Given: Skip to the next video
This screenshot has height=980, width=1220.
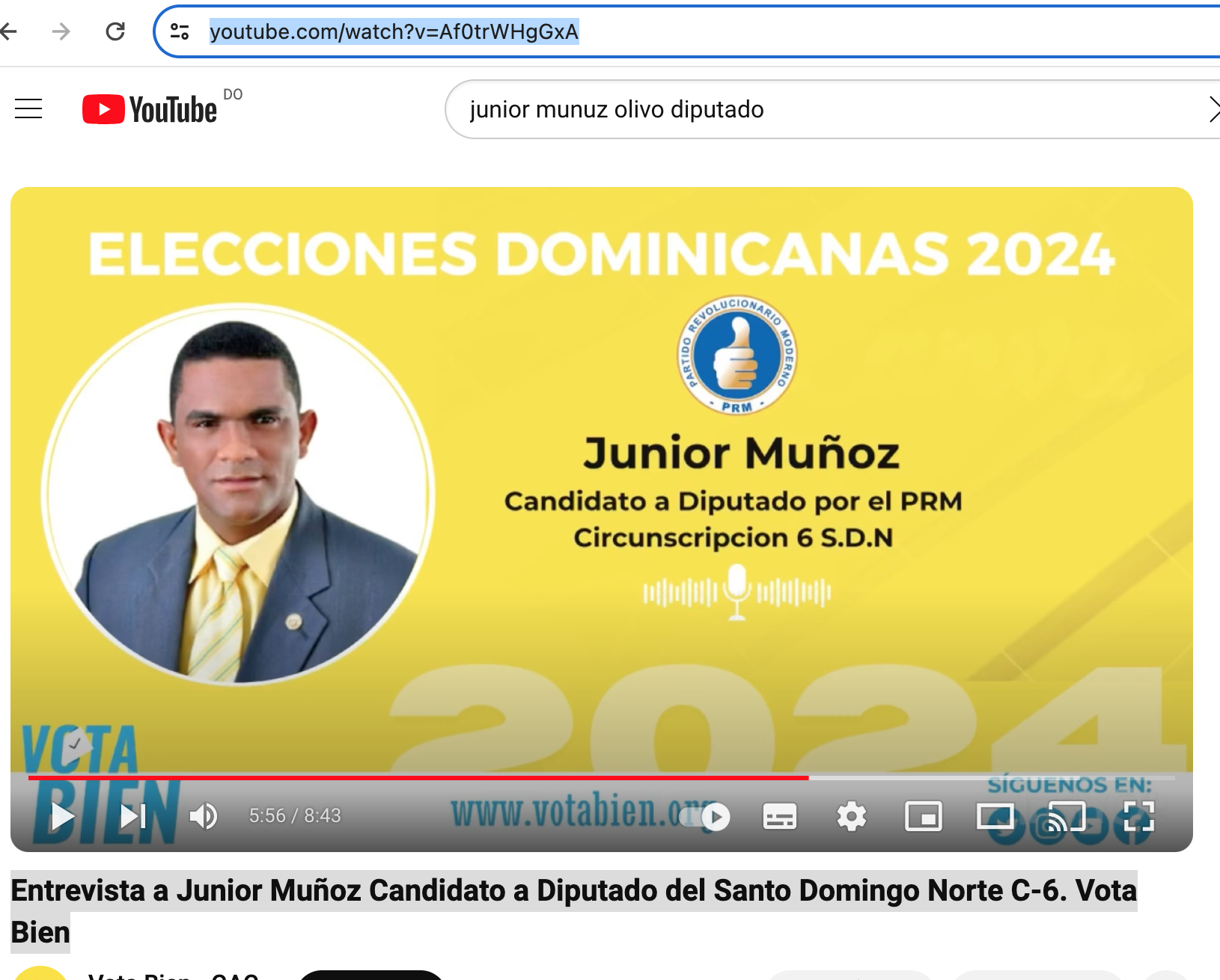Looking at the screenshot, I should click(133, 815).
